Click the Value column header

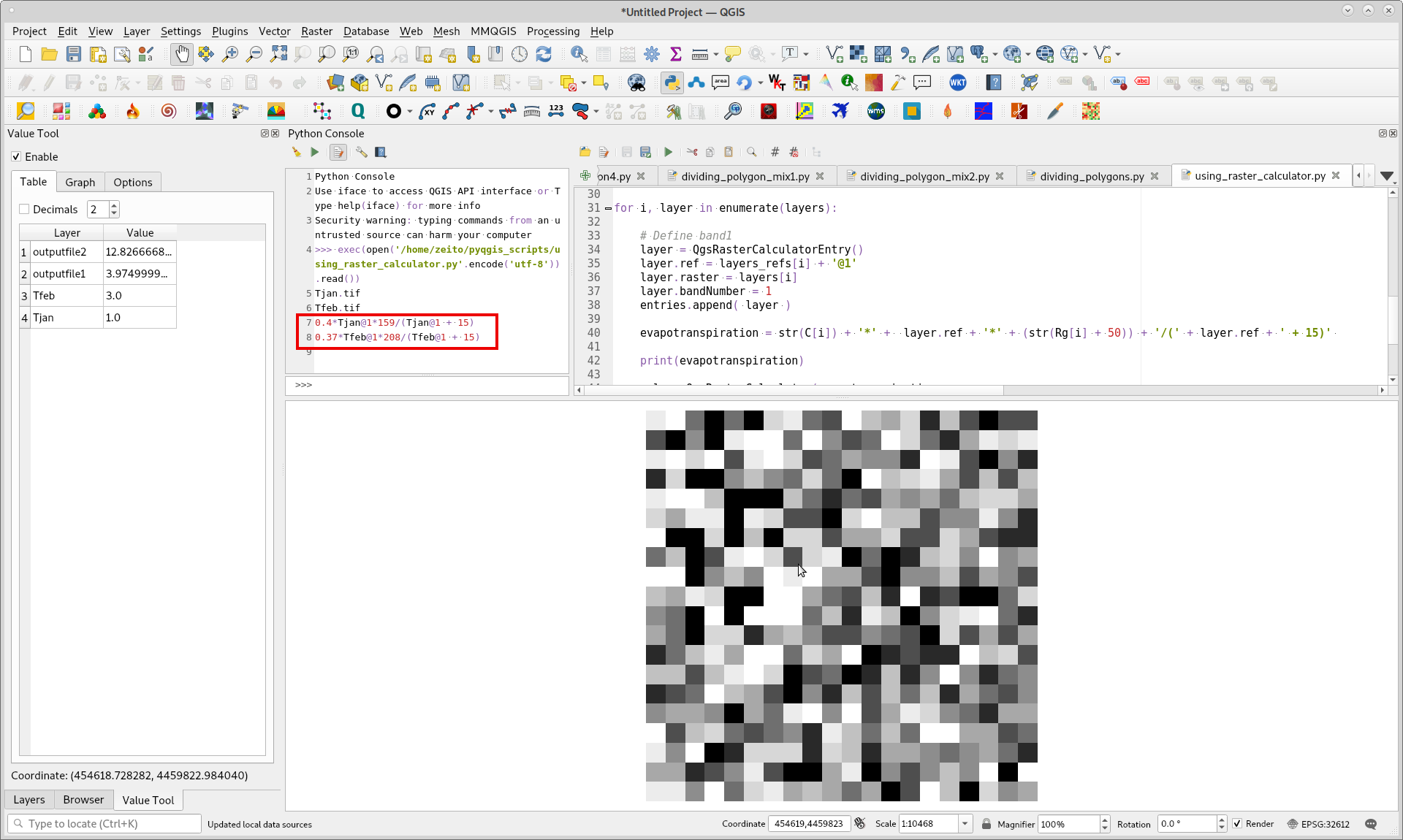(140, 233)
